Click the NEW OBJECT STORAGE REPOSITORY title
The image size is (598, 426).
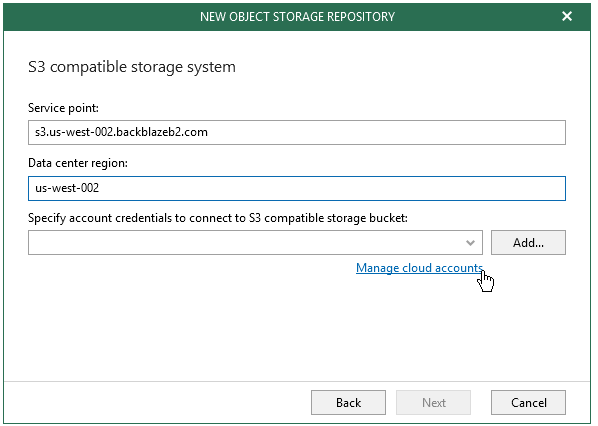tap(297, 16)
